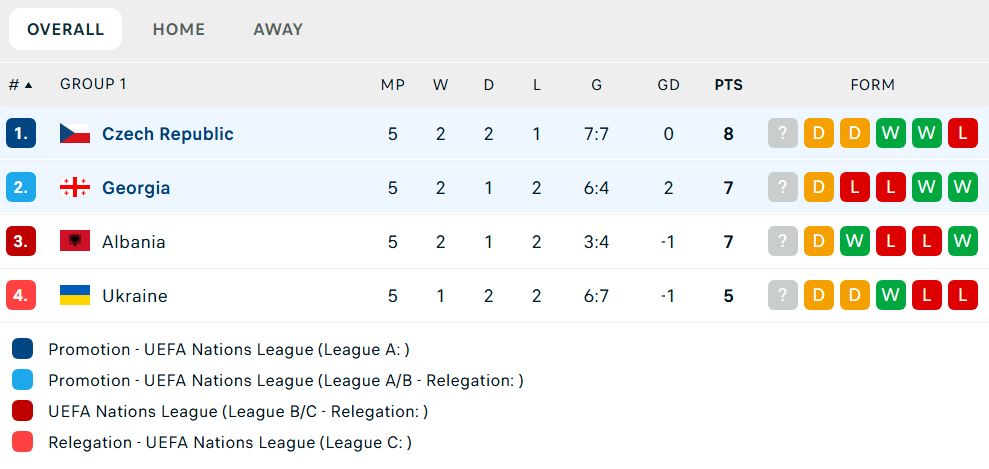
Task: Click Czech Republic's red L form badge
Action: (x=962, y=134)
